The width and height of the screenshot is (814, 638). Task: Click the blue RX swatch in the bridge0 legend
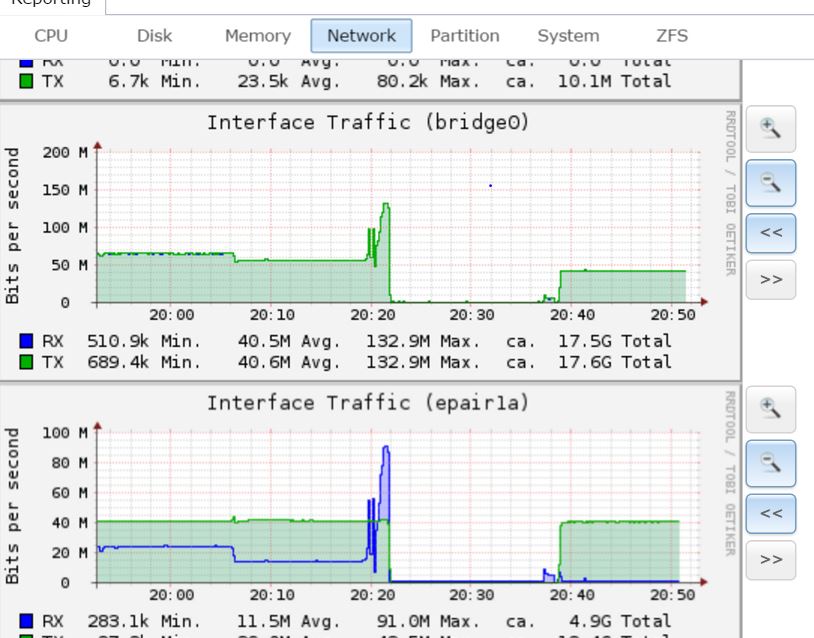tap(26, 341)
